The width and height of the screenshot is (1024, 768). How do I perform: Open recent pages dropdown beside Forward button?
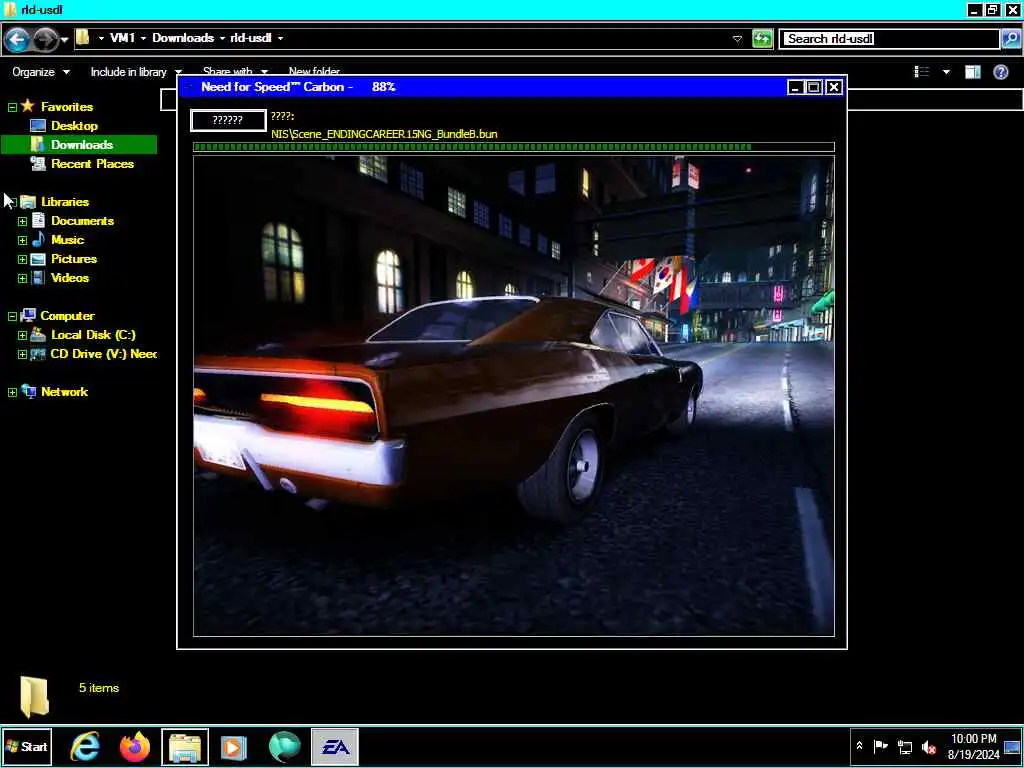65,40
